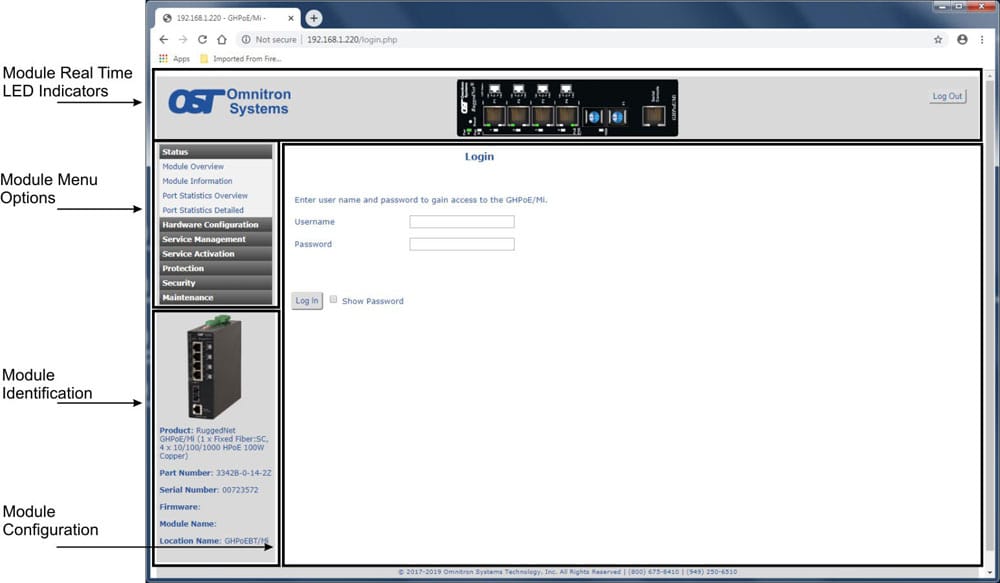
Task: Click the browser reload page icon
Action: point(203,40)
